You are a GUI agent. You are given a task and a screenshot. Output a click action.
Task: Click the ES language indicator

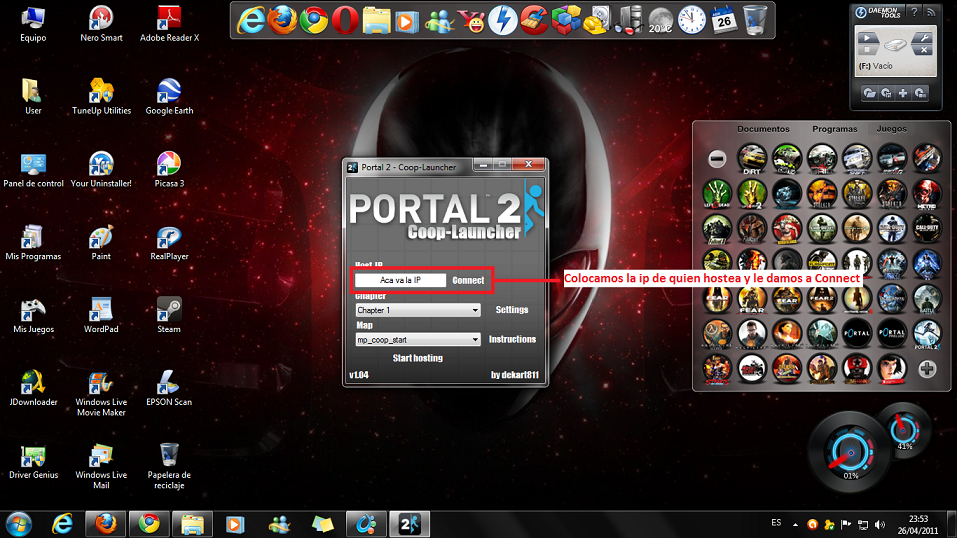pyautogui.click(x=776, y=523)
